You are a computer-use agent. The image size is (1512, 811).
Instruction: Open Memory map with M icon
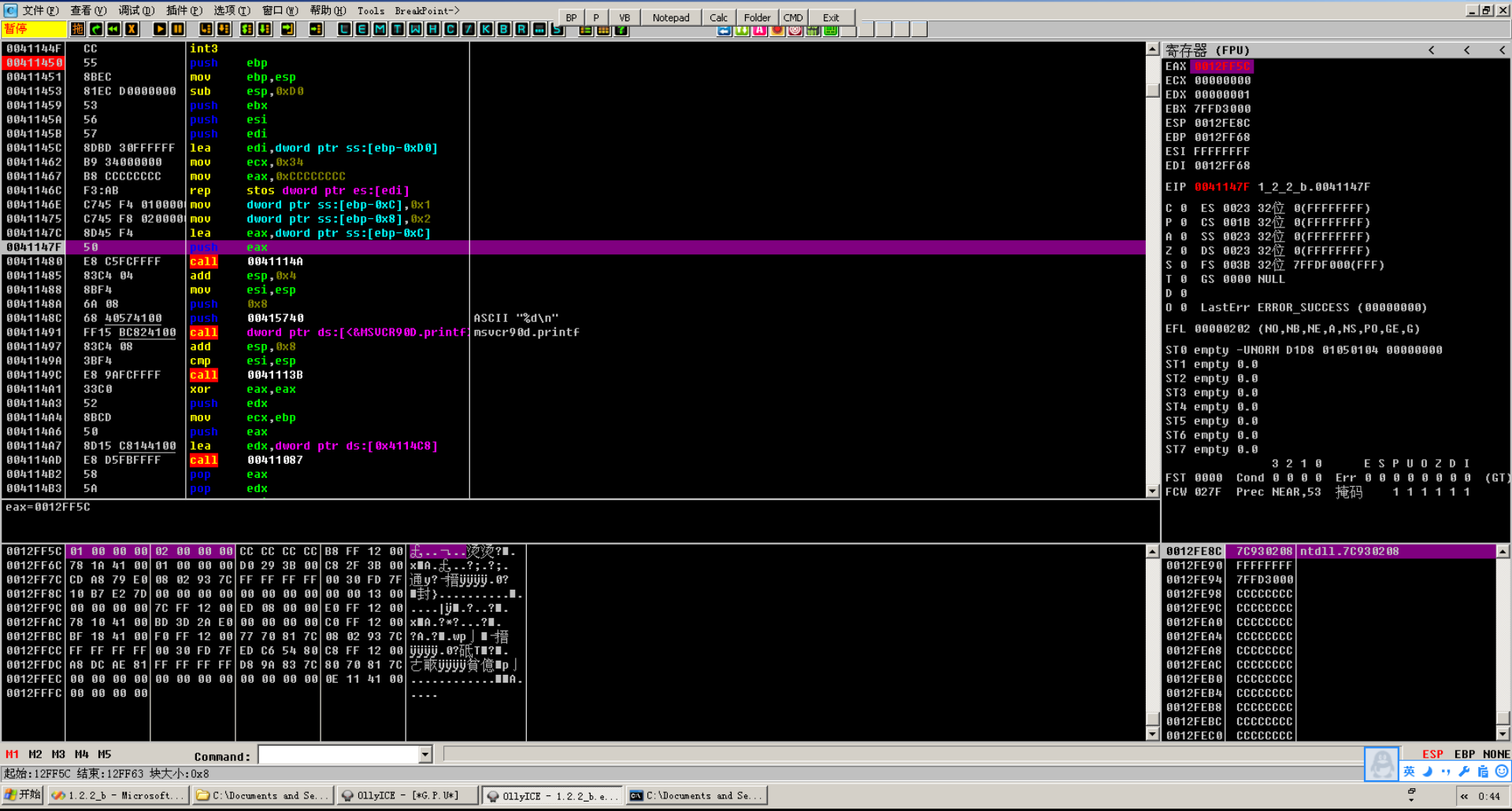(x=380, y=29)
